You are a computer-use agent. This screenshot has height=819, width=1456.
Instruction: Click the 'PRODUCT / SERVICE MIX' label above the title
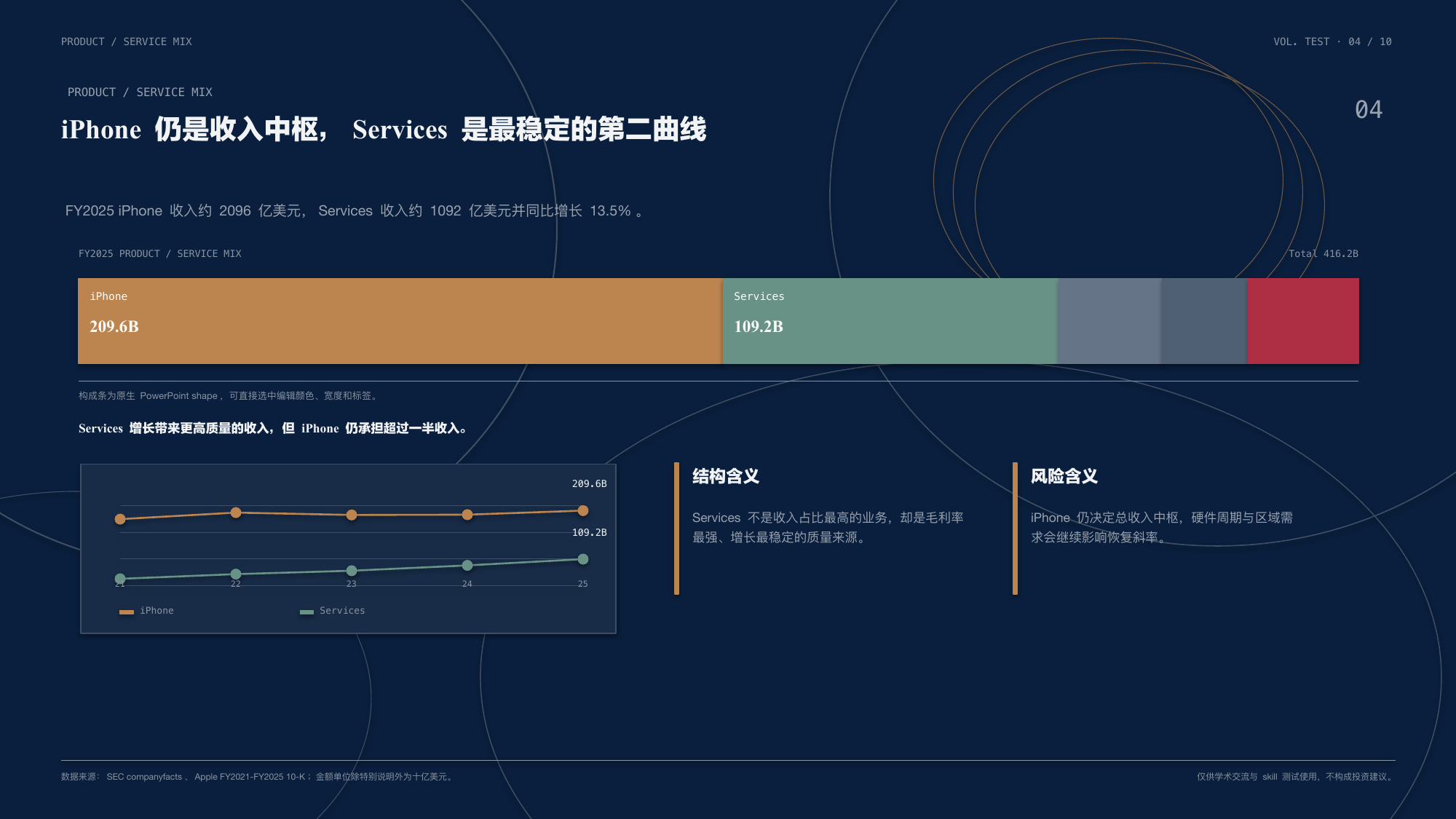(140, 92)
